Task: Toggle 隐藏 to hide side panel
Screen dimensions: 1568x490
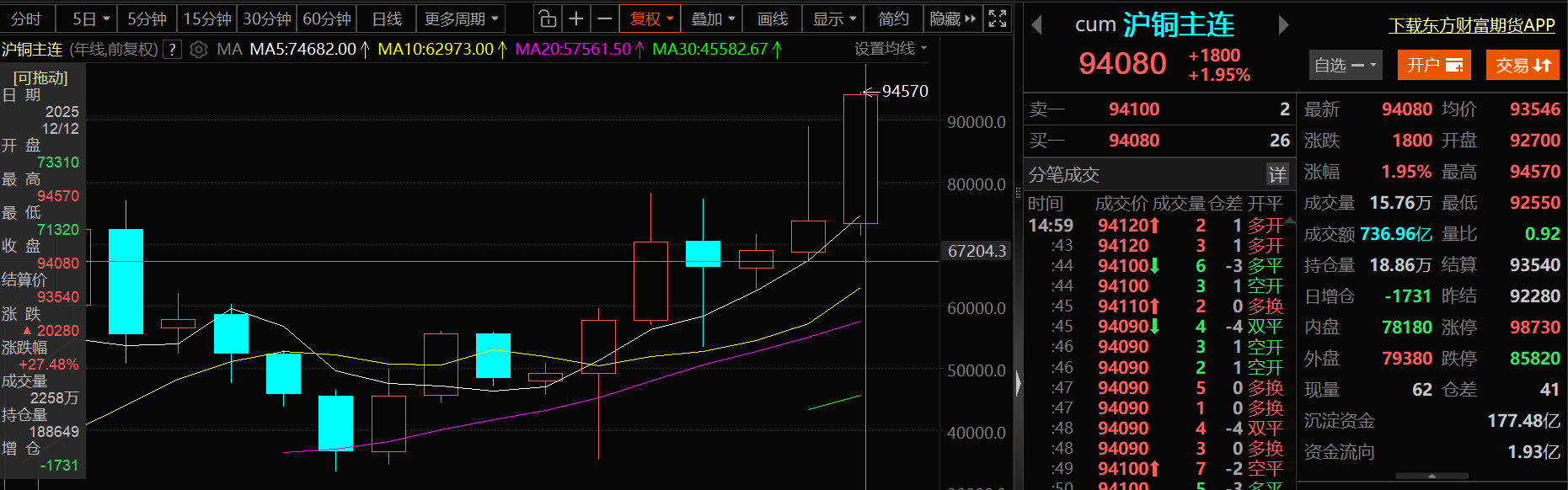Action: click(x=953, y=19)
